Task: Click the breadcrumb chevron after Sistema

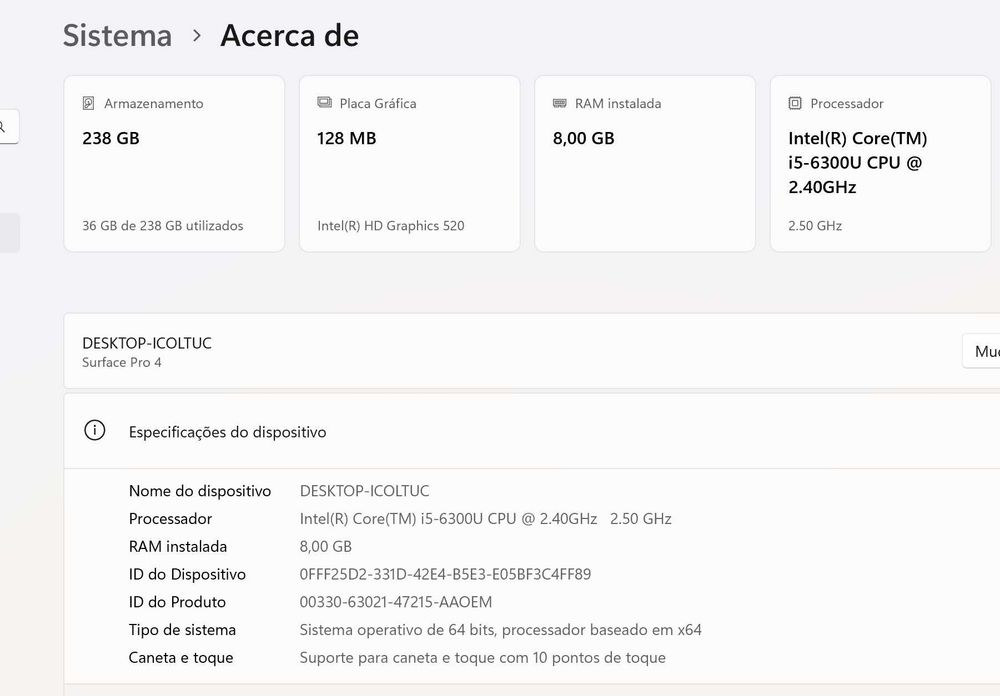Action: [x=197, y=36]
